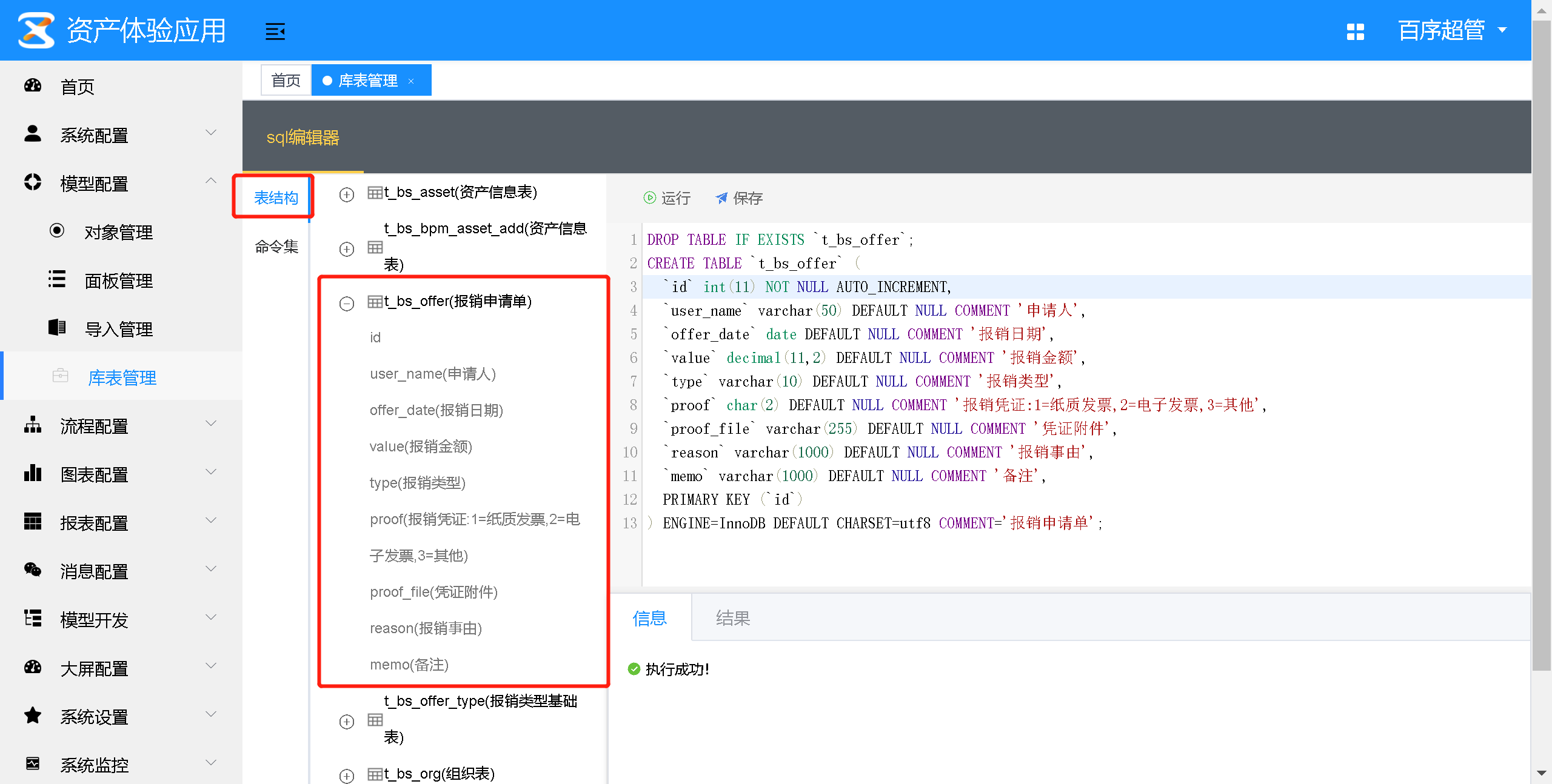Open 面板管理 menu item
1552x784 pixels.
click(121, 280)
